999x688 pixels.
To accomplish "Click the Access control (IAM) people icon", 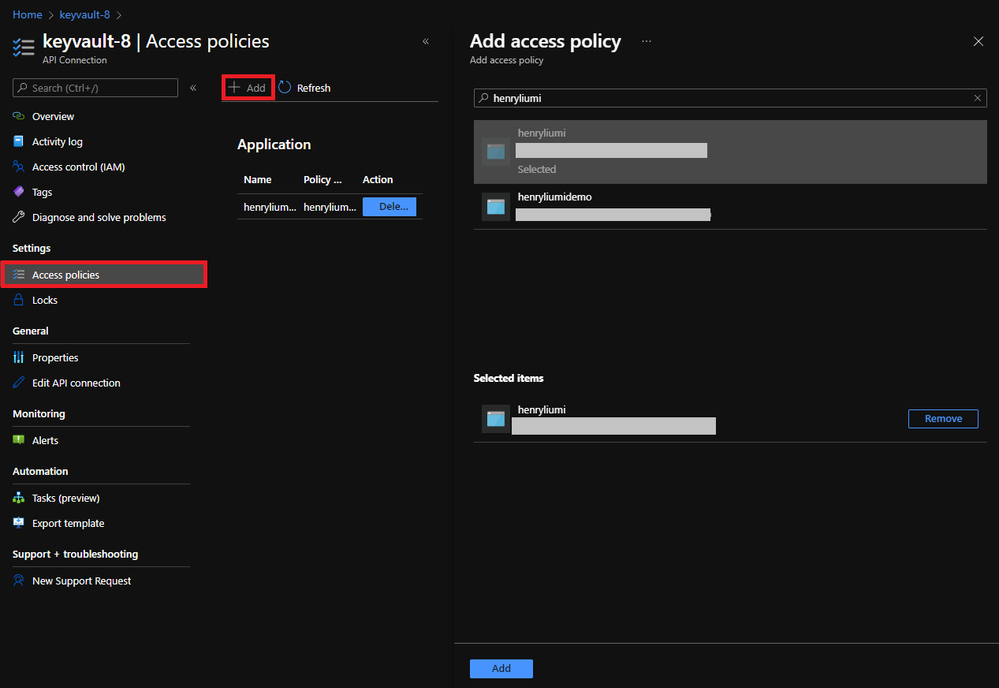I will (18, 167).
